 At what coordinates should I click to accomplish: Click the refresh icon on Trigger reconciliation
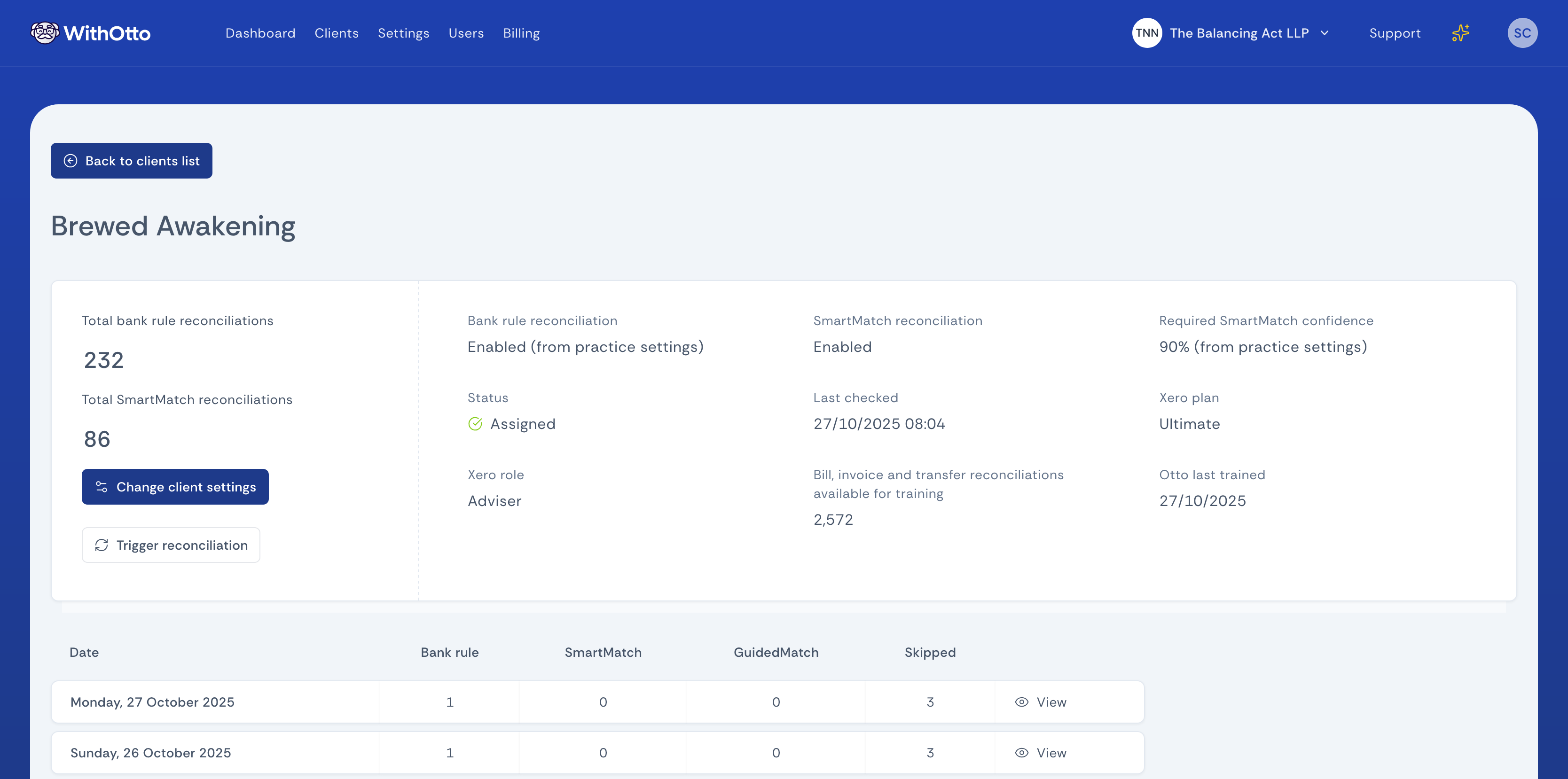tap(102, 545)
